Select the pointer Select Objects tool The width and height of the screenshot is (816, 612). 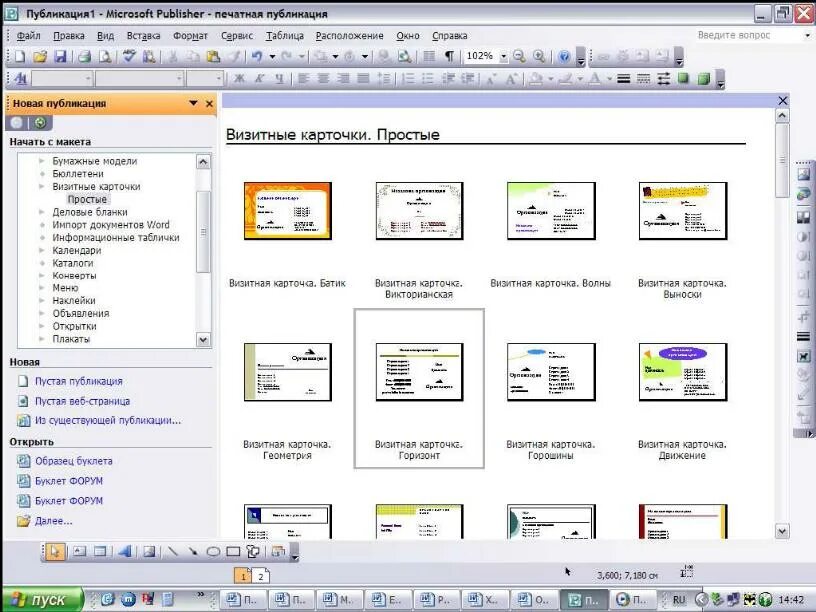pos(55,552)
